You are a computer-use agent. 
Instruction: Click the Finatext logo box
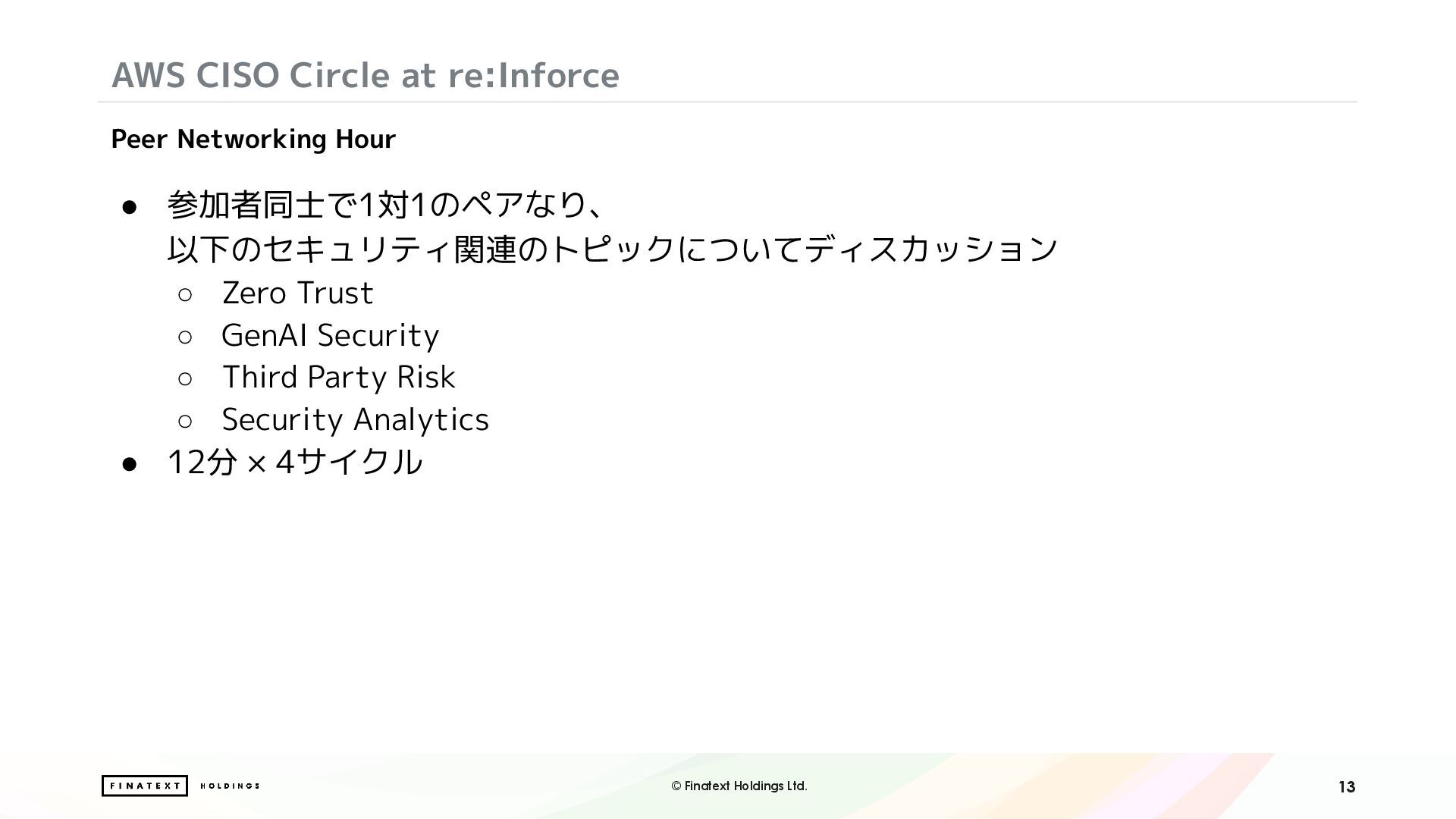click(x=144, y=786)
